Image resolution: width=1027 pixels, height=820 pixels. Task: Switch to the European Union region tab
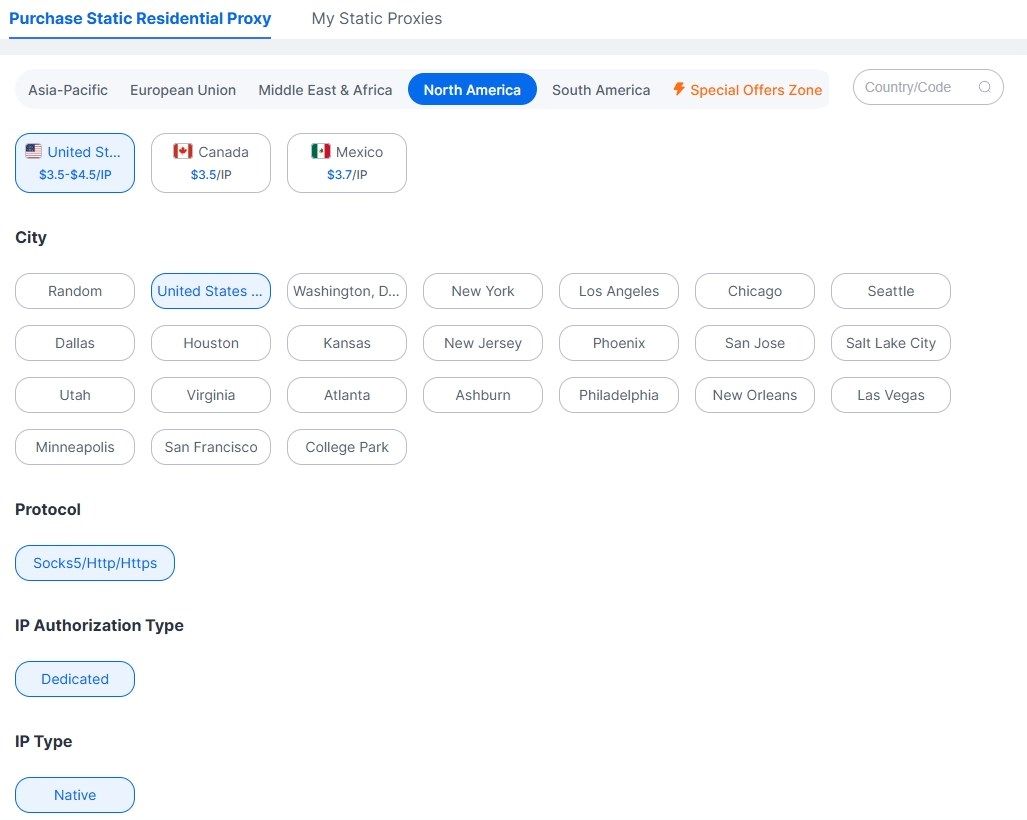[183, 90]
